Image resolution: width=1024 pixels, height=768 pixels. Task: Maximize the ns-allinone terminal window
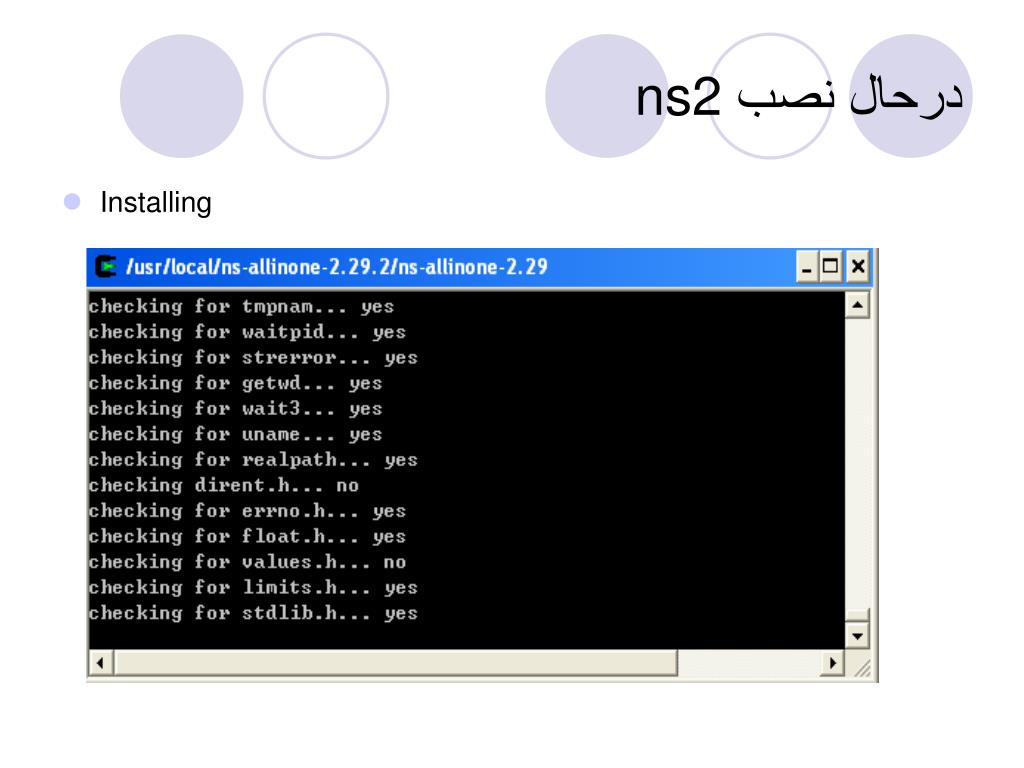(x=831, y=267)
